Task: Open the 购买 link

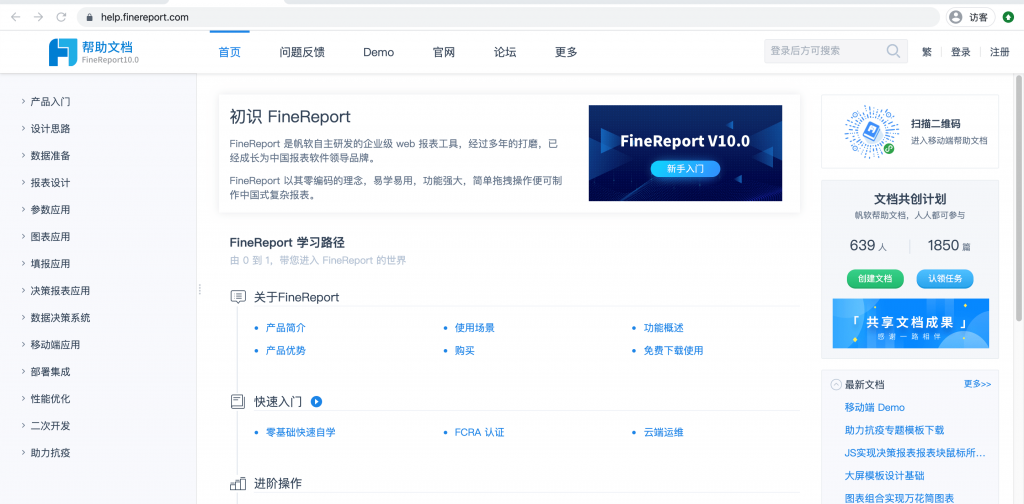Action: 464,351
